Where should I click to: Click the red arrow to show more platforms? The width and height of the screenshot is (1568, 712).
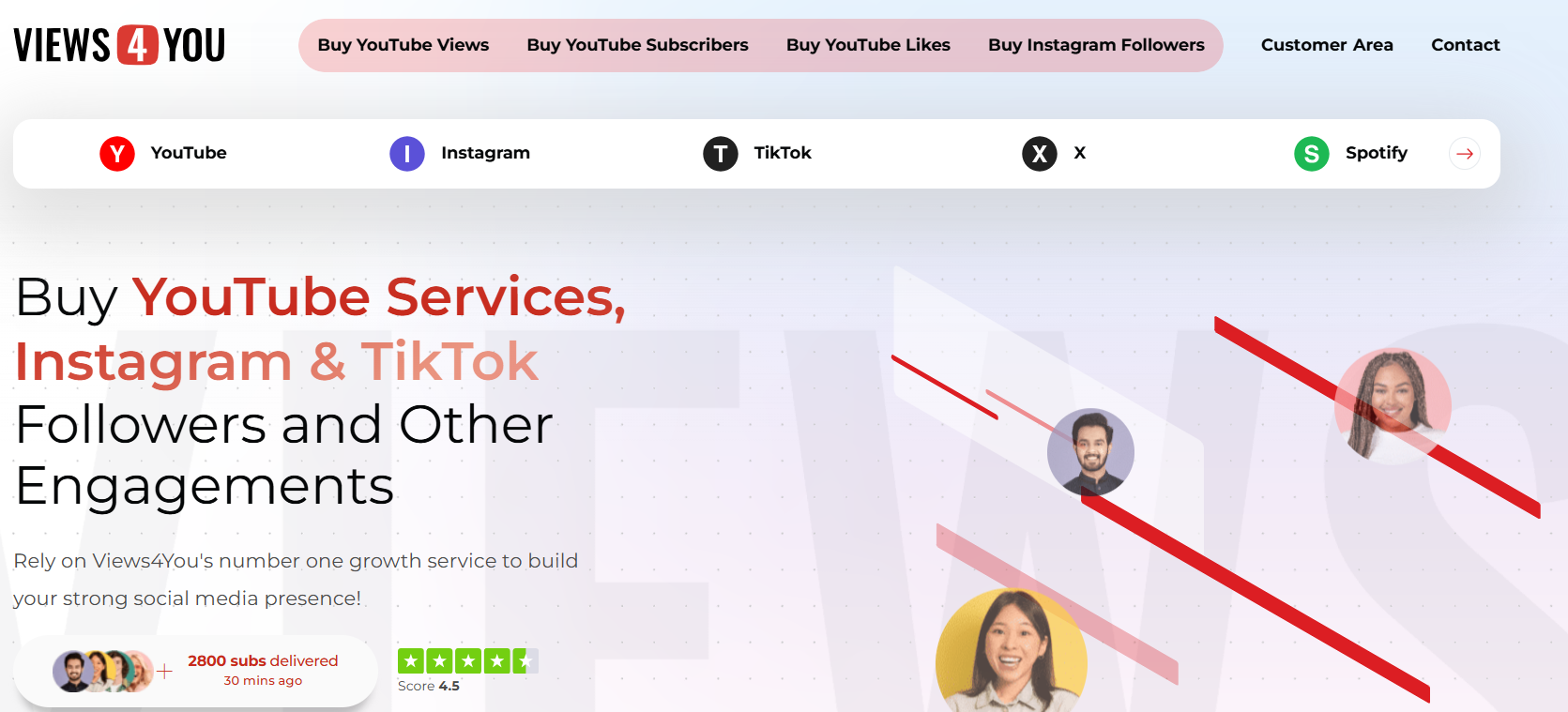point(1465,153)
